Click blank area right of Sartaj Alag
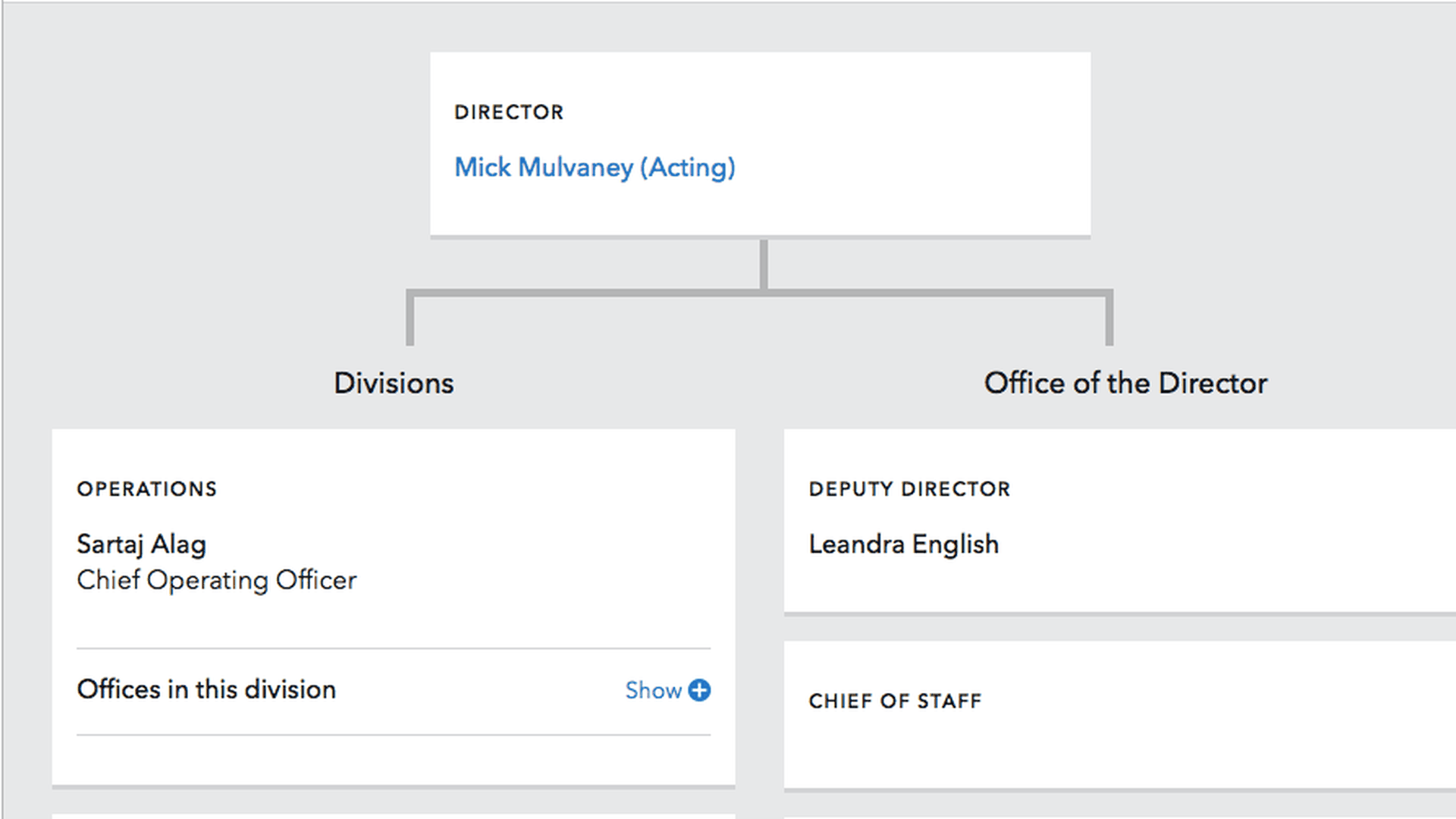 point(493,544)
